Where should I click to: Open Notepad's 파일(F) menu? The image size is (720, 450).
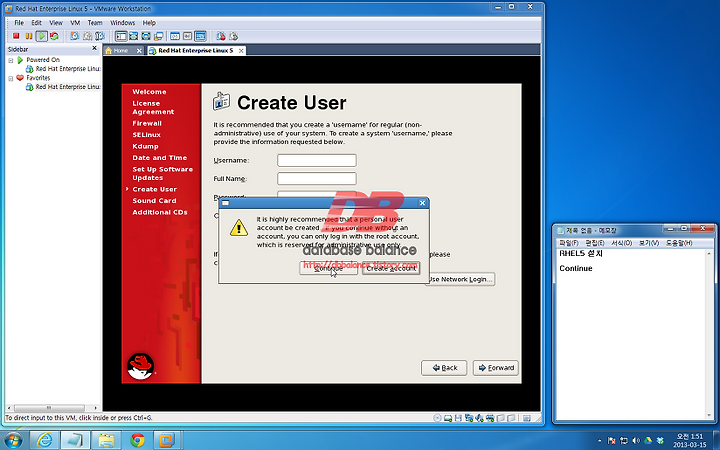click(x=569, y=243)
